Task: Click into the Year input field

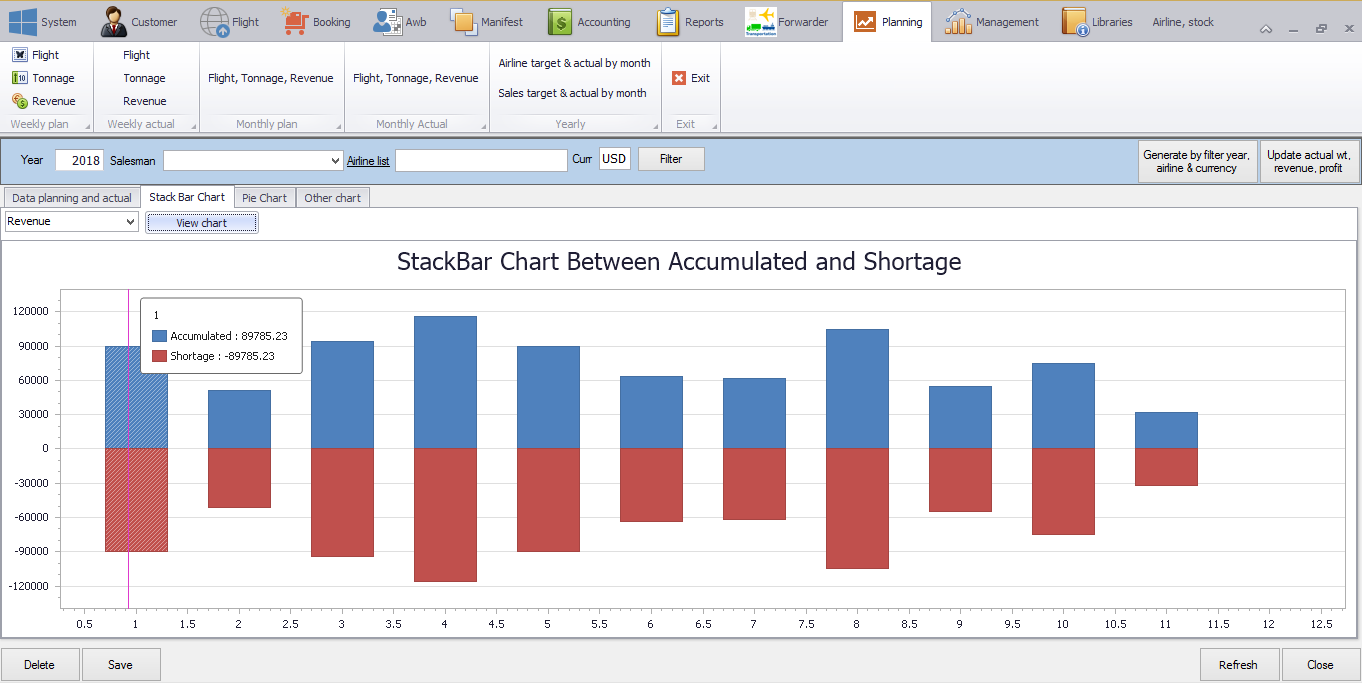Action: pyautogui.click(x=79, y=160)
